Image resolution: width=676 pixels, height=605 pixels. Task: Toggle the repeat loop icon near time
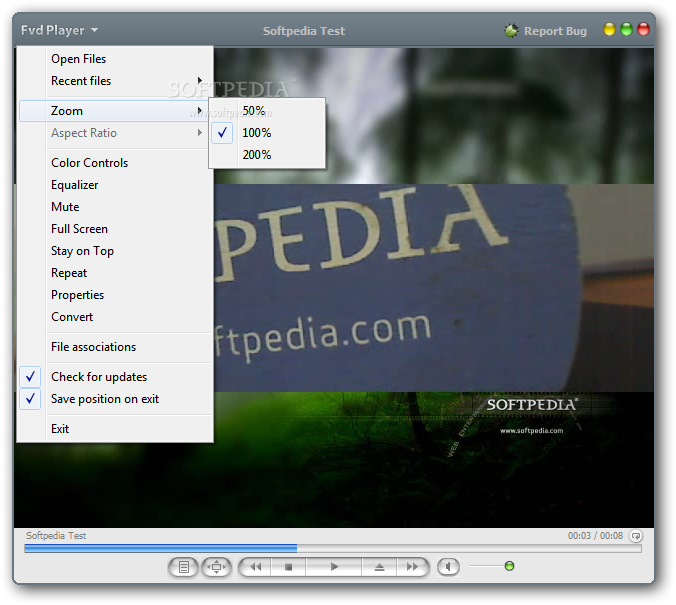(x=636, y=536)
